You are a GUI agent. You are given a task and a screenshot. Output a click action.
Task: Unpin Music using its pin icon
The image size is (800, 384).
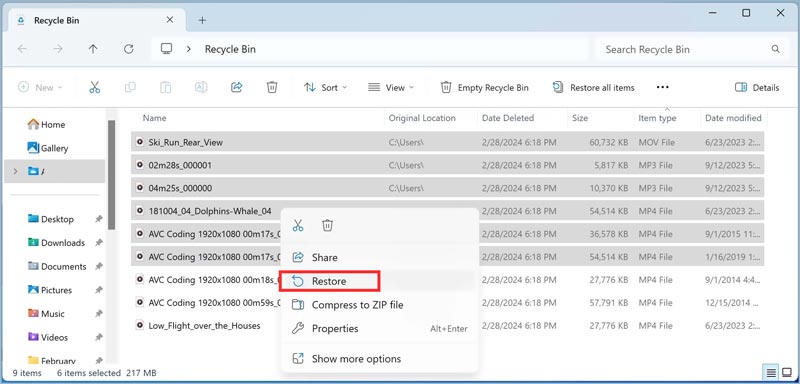click(98, 314)
